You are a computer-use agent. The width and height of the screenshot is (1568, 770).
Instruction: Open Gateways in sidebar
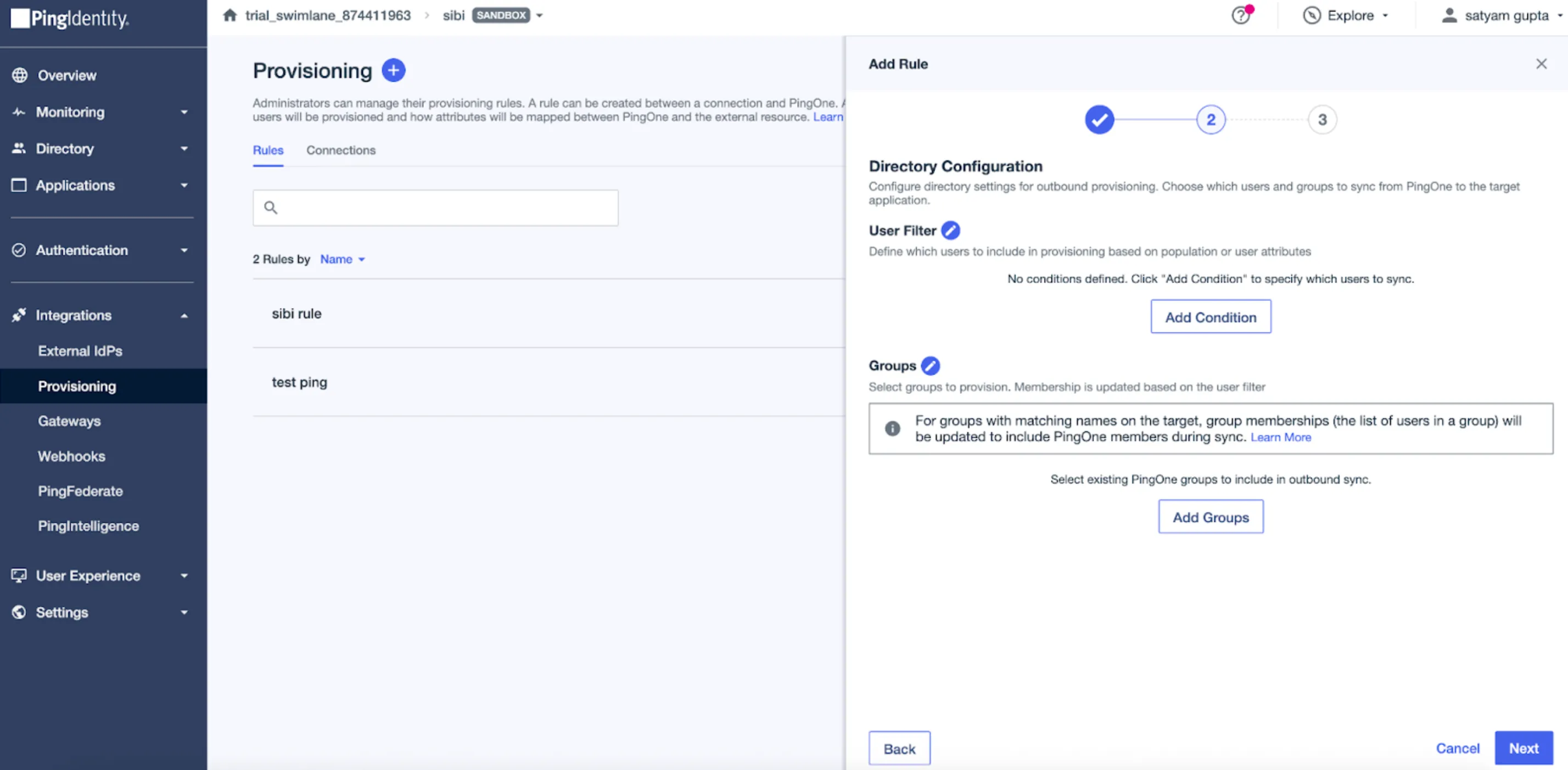(69, 421)
